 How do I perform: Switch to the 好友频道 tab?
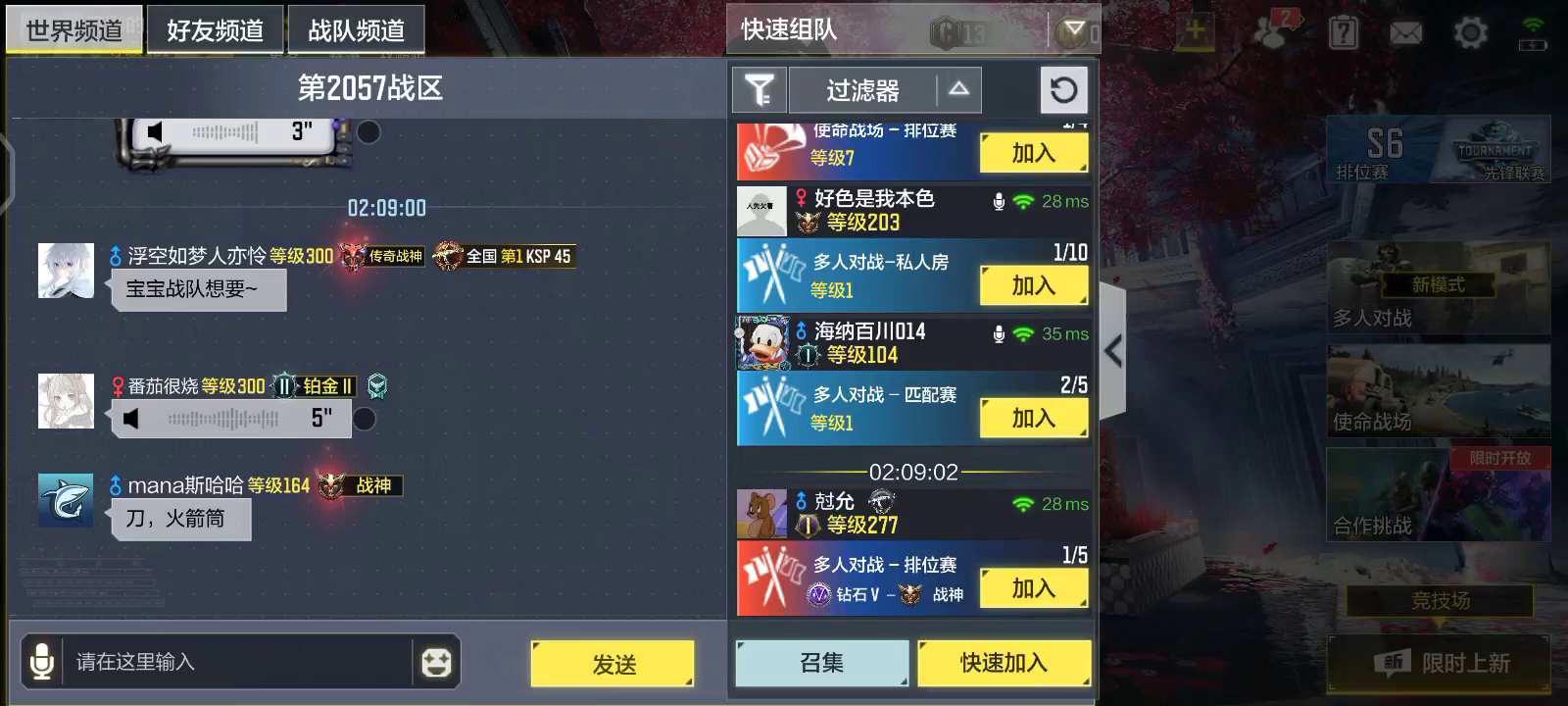coord(216,30)
